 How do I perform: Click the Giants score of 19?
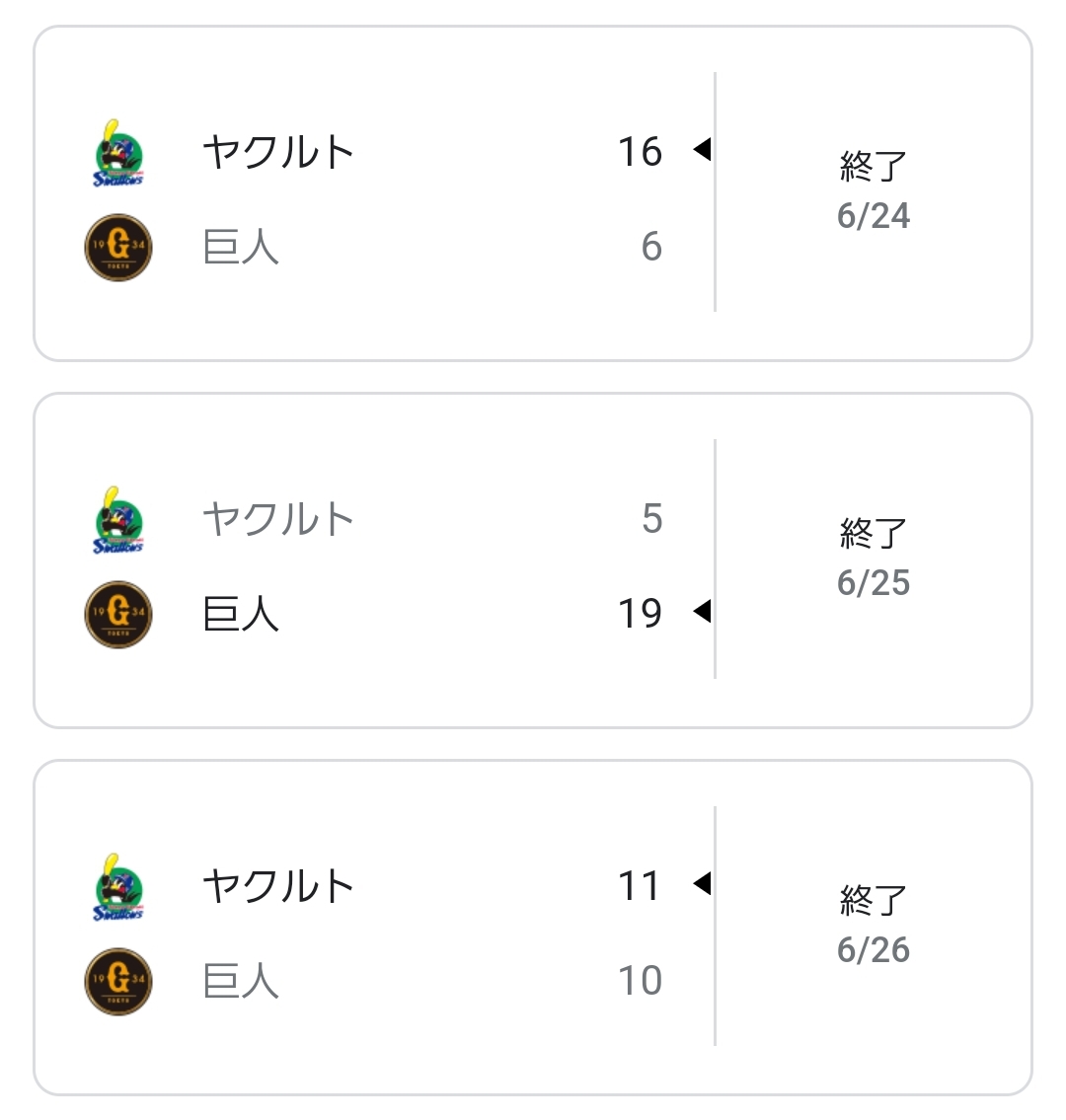(x=640, y=614)
